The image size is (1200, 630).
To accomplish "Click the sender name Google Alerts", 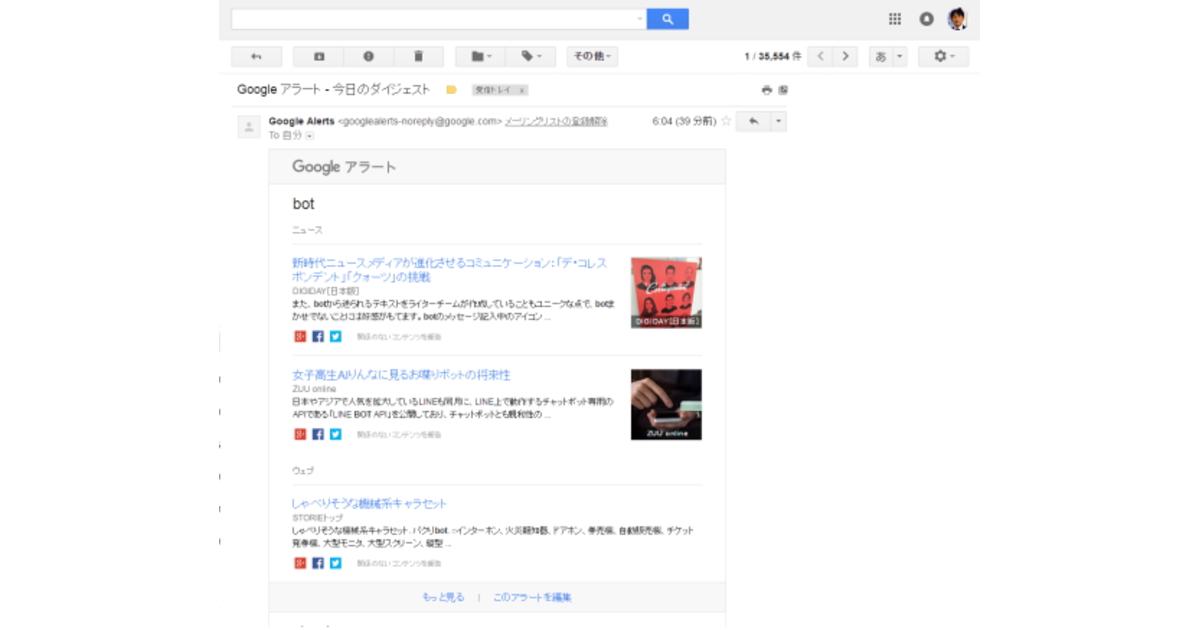I will point(302,121).
